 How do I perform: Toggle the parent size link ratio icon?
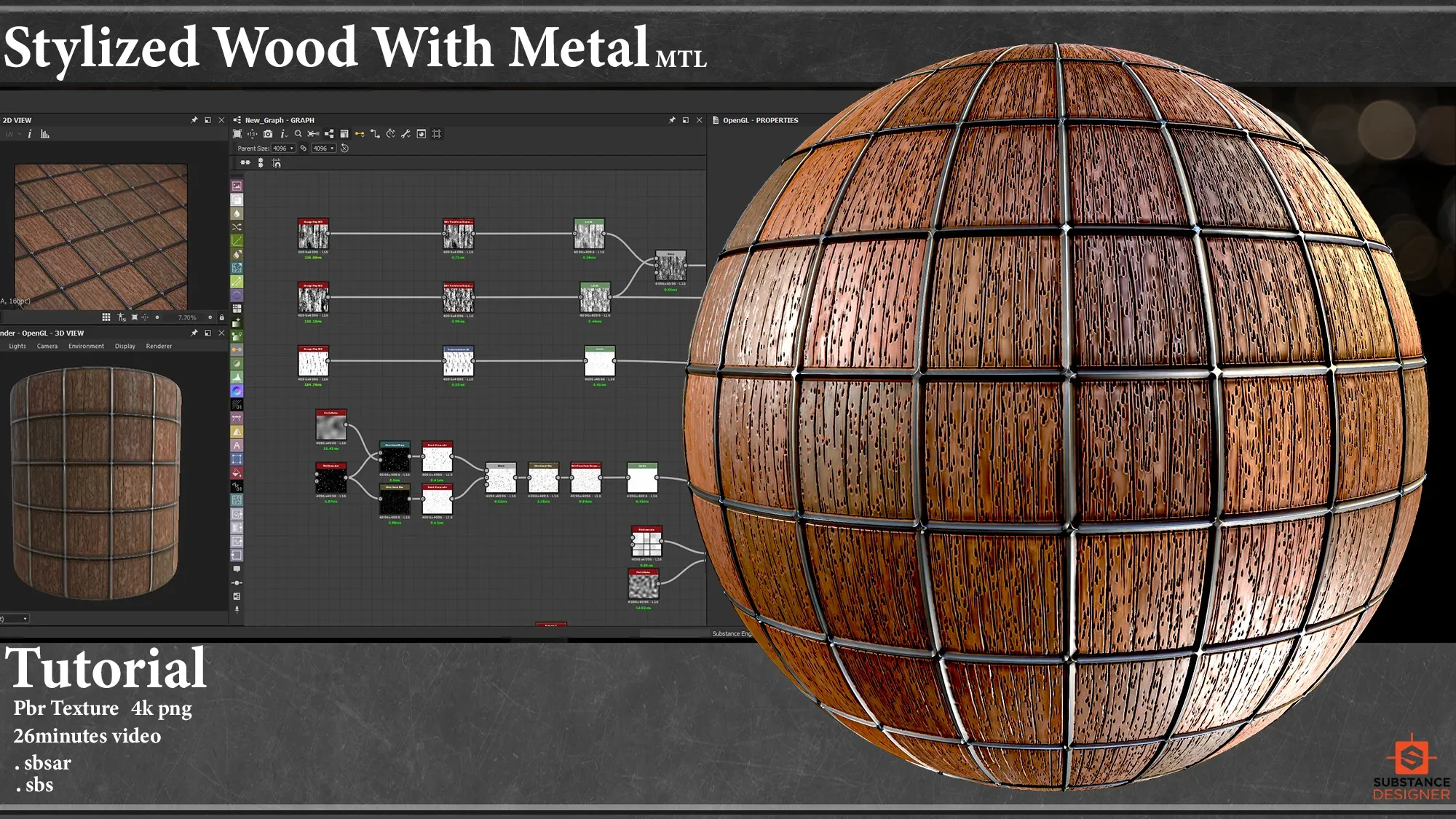pyautogui.click(x=304, y=149)
